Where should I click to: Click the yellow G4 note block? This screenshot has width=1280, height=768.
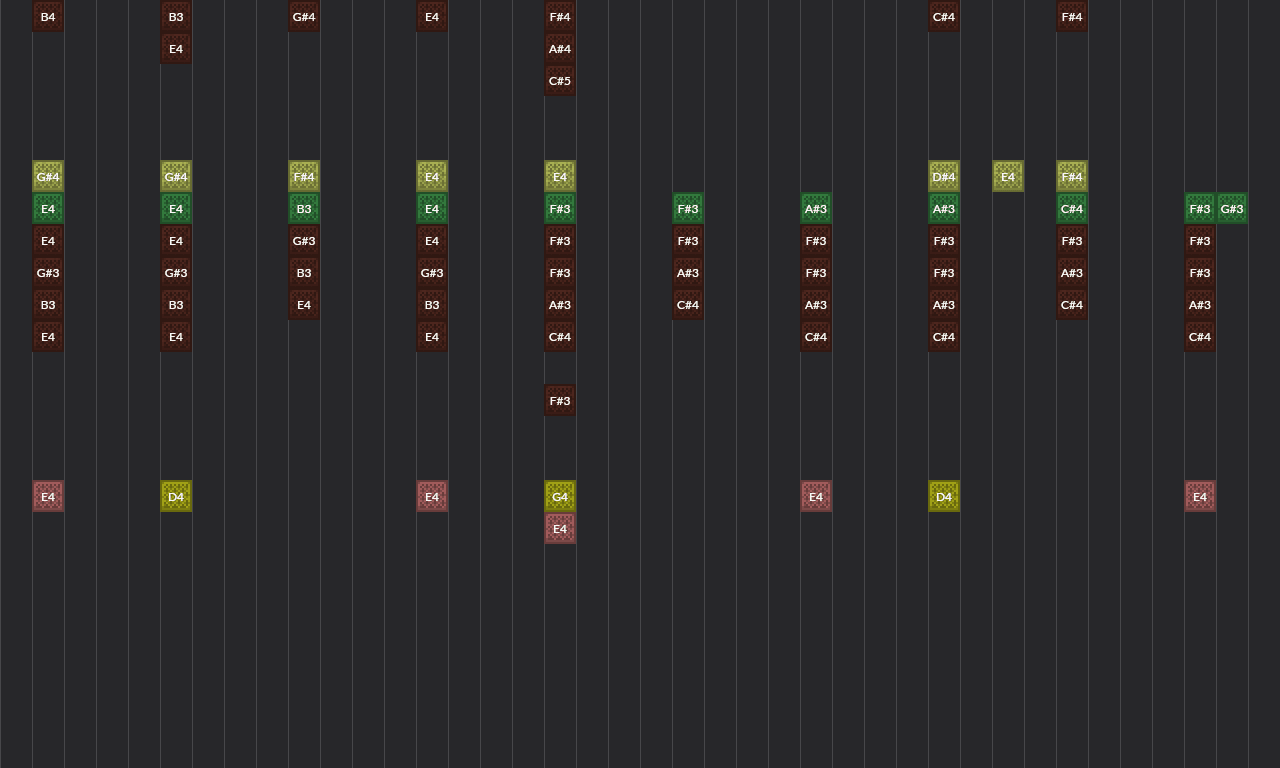(x=560, y=496)
